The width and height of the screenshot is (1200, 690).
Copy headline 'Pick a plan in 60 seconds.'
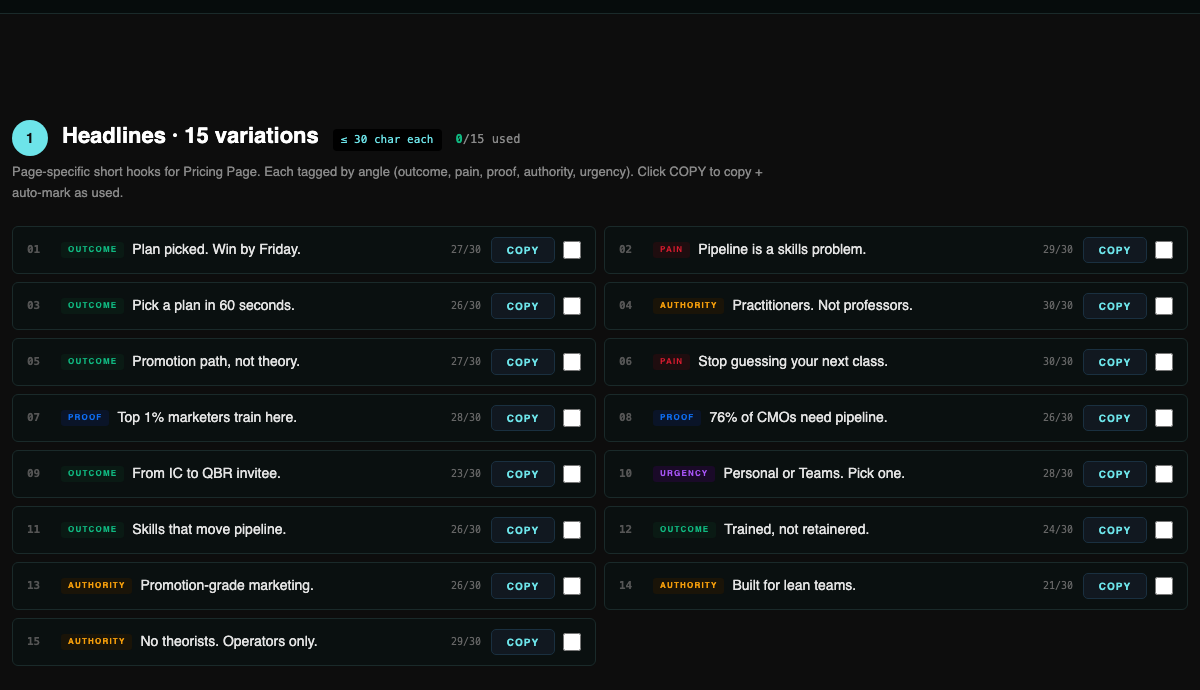[522, 306]
